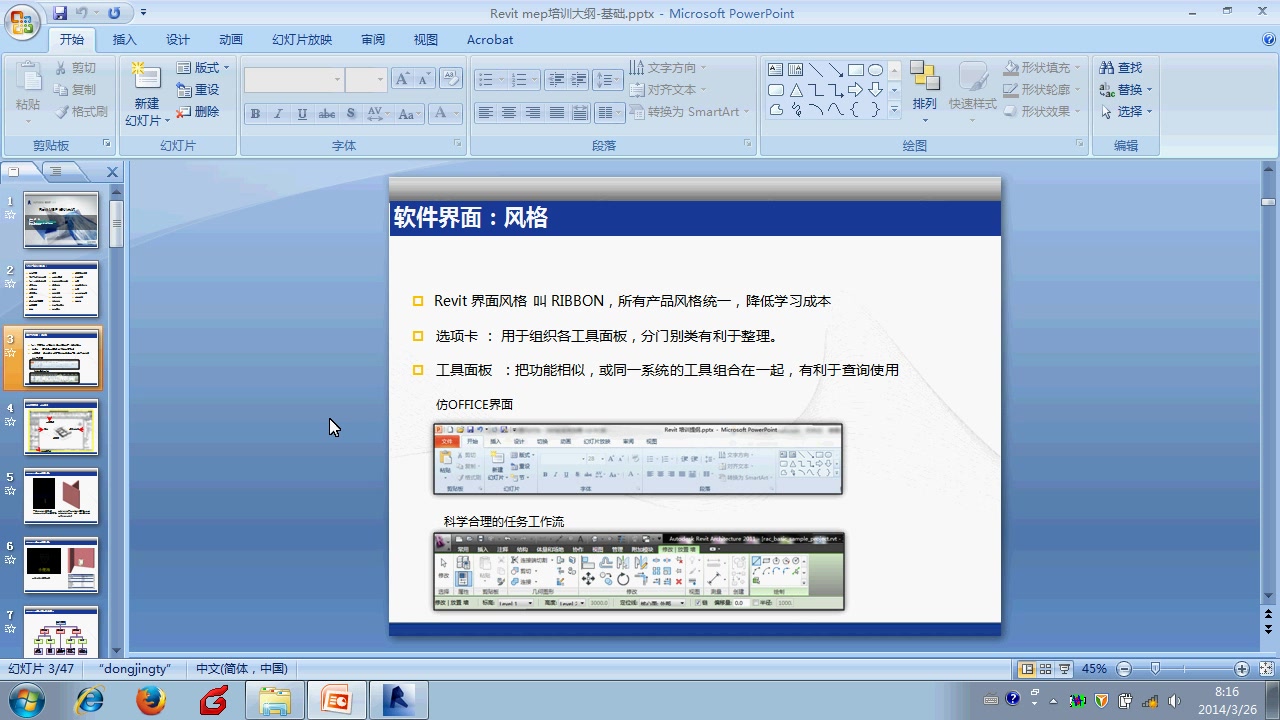Click the zoom slider handle
The width and height of the screenshot is (1280, 720).
coord(1155,669)
